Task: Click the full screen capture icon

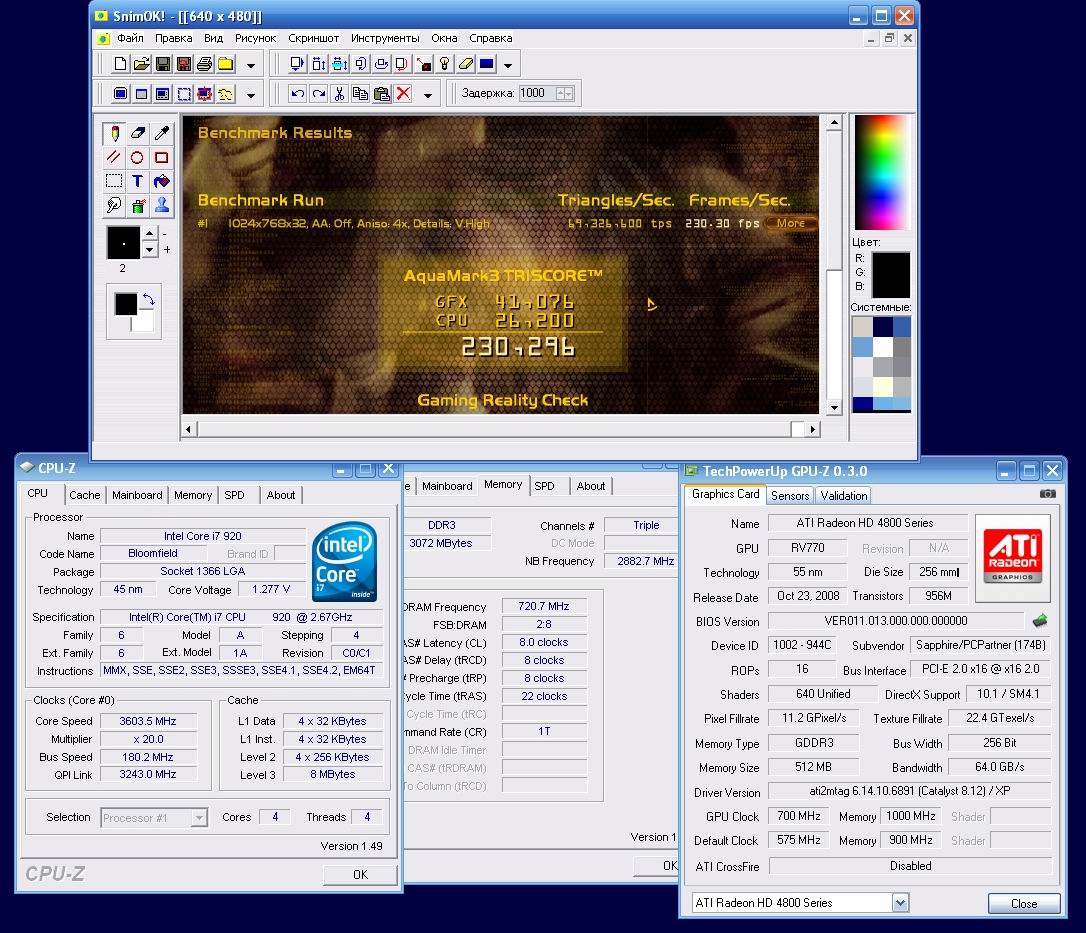Action: pos(121,94)
